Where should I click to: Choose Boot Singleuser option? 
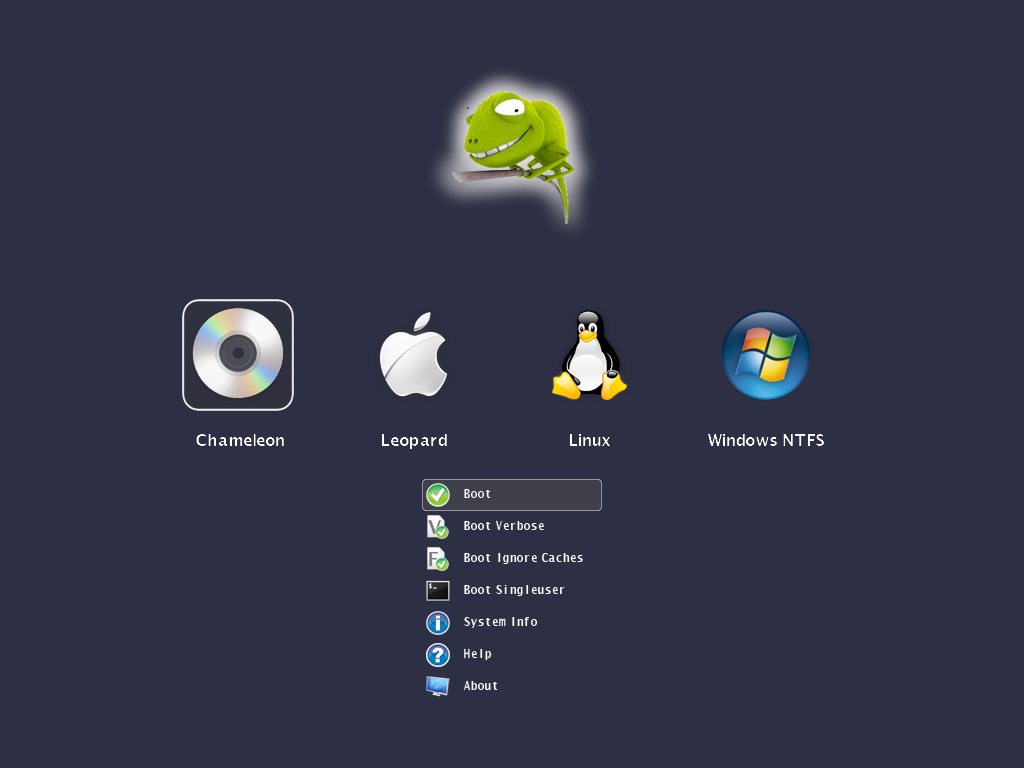coord(511,590)
